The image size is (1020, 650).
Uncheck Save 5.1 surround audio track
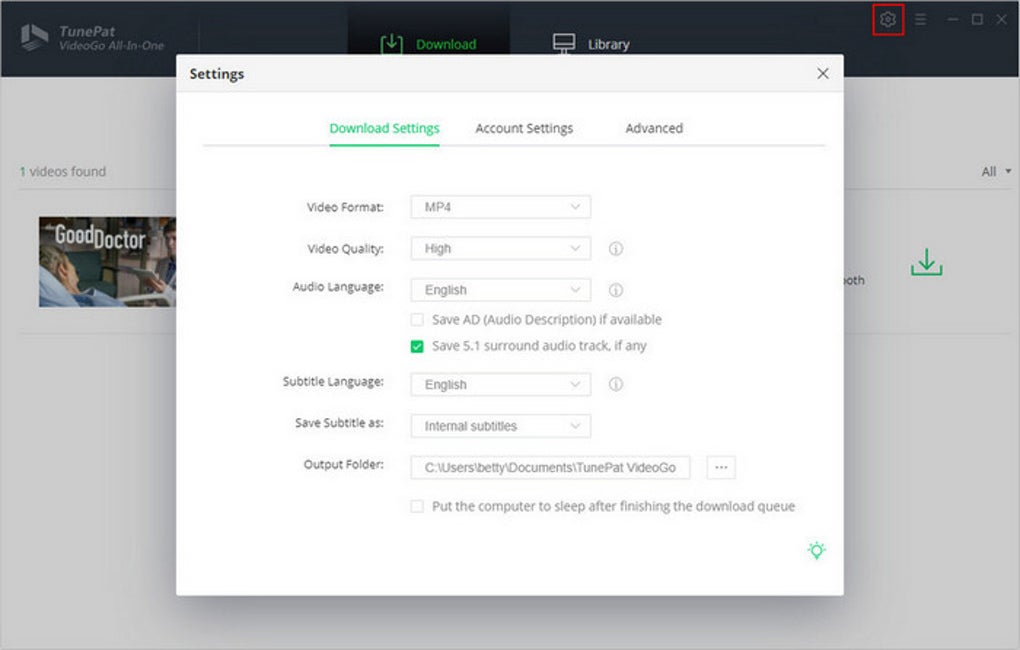pos(417,345)
